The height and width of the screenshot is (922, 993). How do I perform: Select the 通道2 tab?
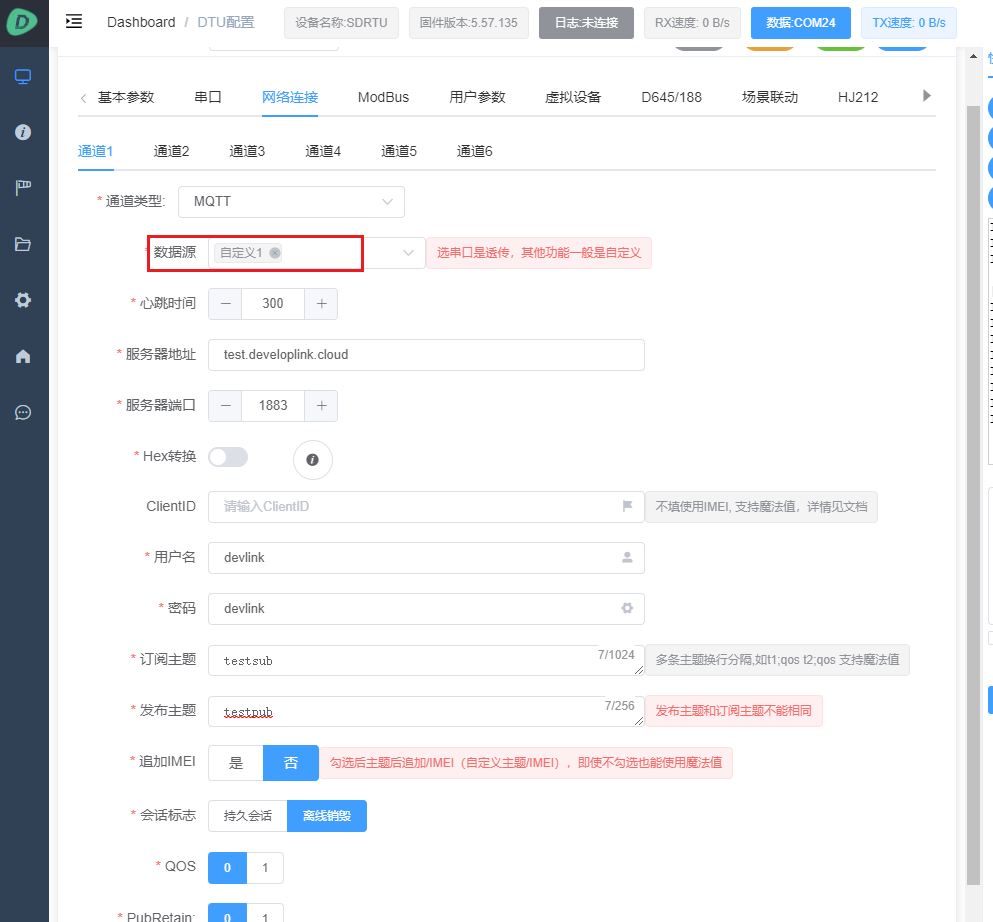click(171, 152)
